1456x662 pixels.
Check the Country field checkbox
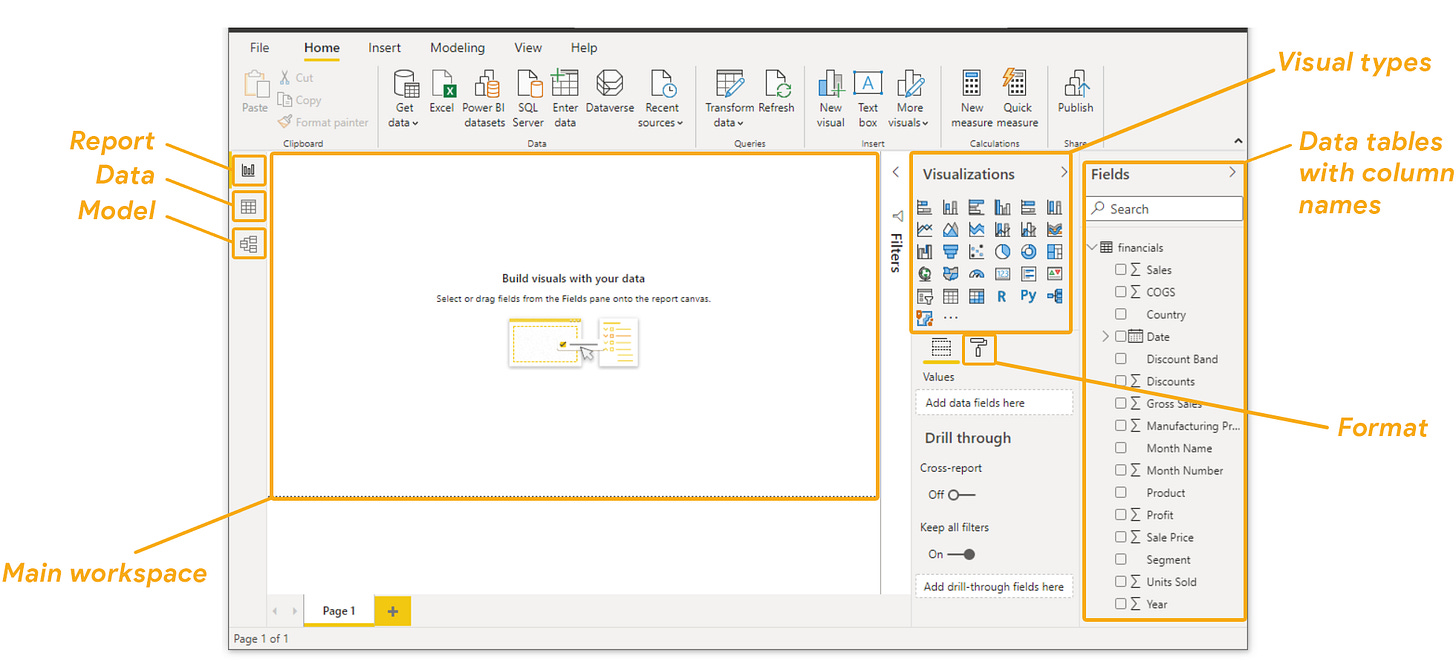point(1121,314)
